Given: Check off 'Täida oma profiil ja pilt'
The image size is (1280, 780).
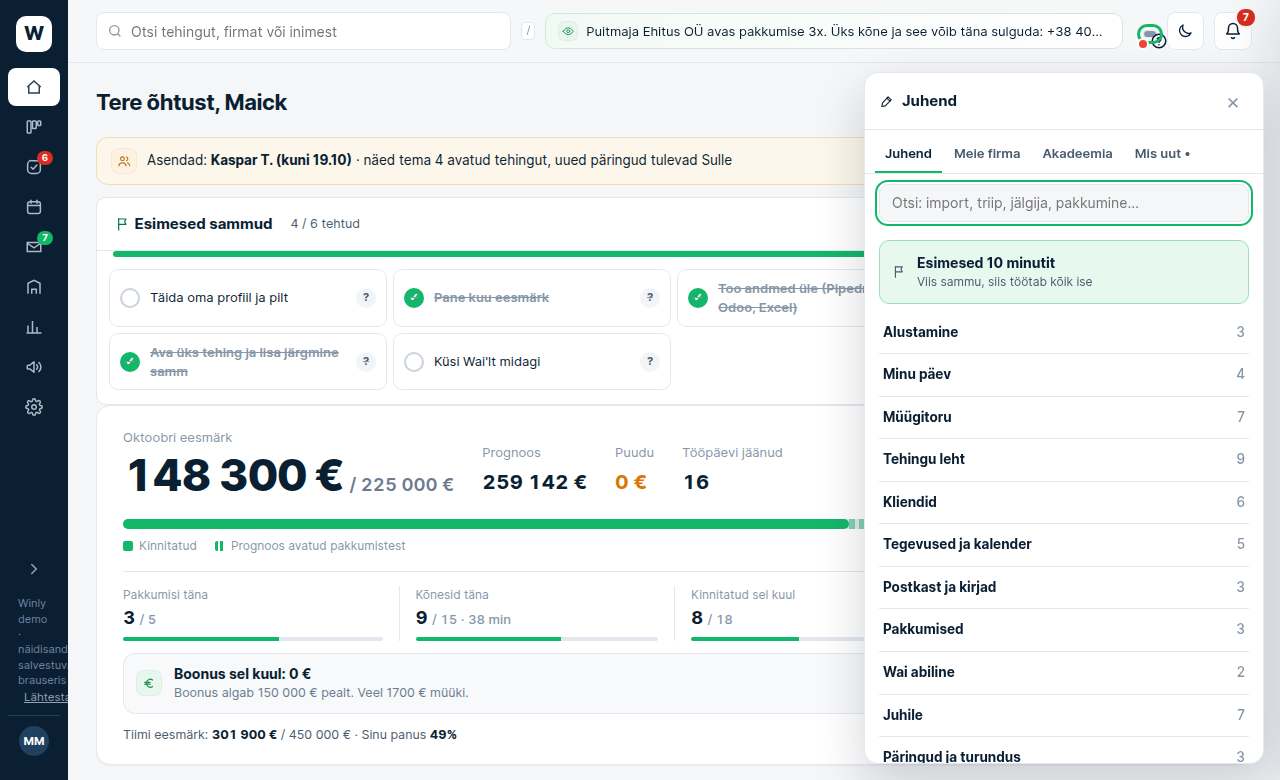Looking at the screenshot, I should point(130,298).
